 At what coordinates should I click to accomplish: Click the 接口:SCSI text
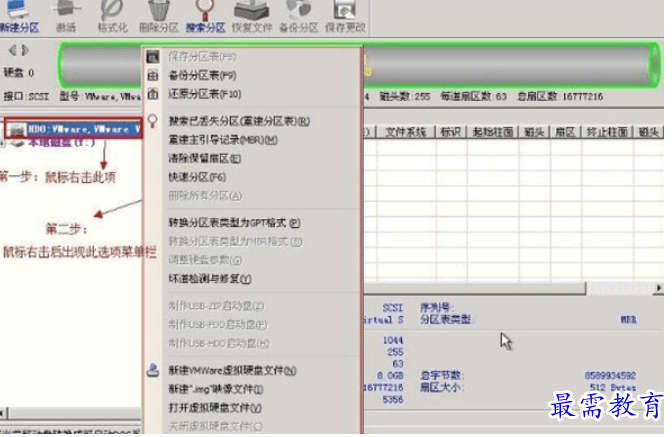pyautogui.click(x=26, y=96)
